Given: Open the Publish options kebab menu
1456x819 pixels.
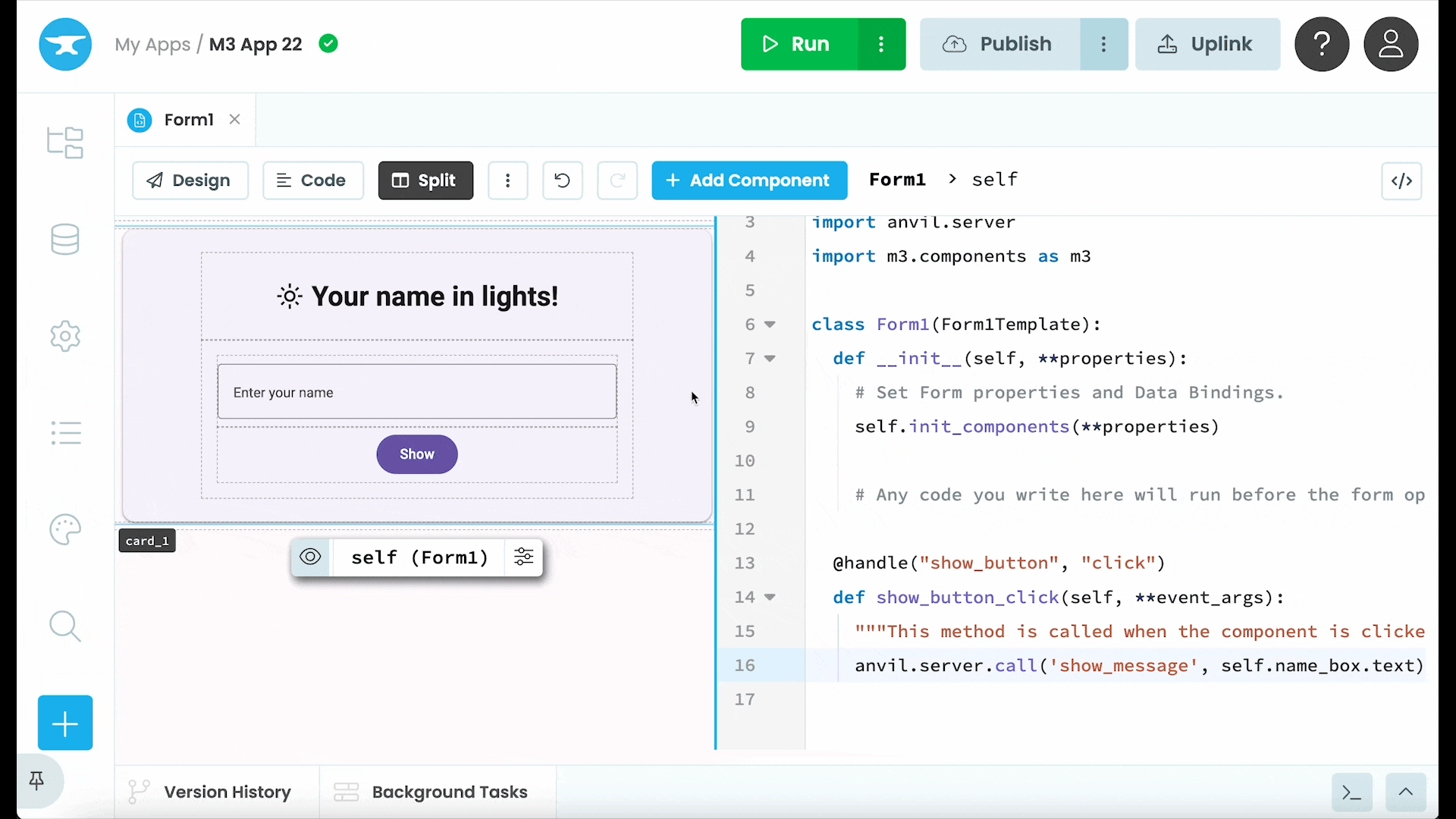Looking at the screenshot, I should (1104, 44).
